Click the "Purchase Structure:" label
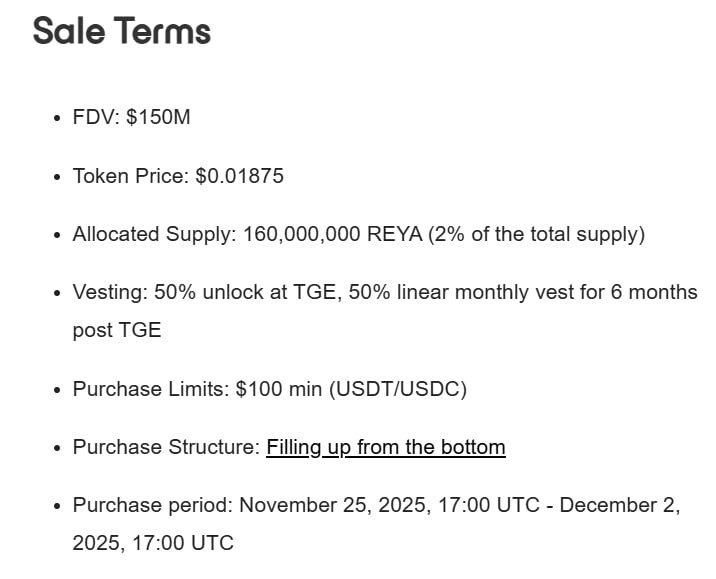Viewport: 716px width, 579px height. pyautogui.click(x=166, y=447)
